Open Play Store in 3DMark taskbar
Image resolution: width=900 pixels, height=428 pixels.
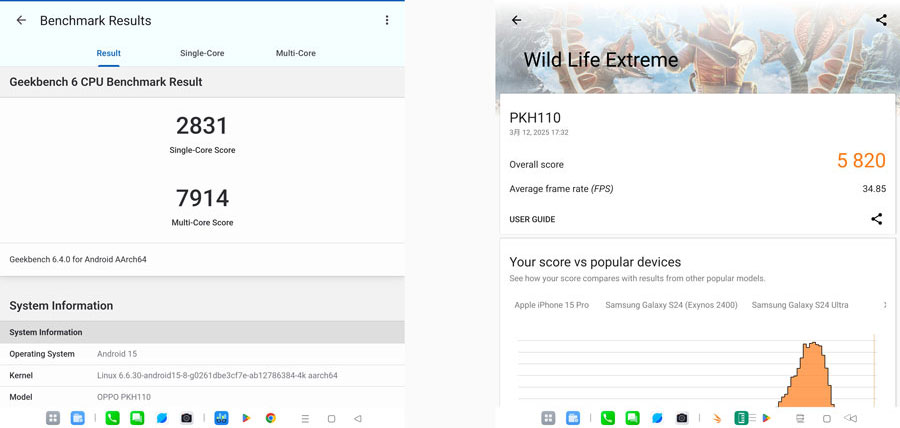point(766,418)
